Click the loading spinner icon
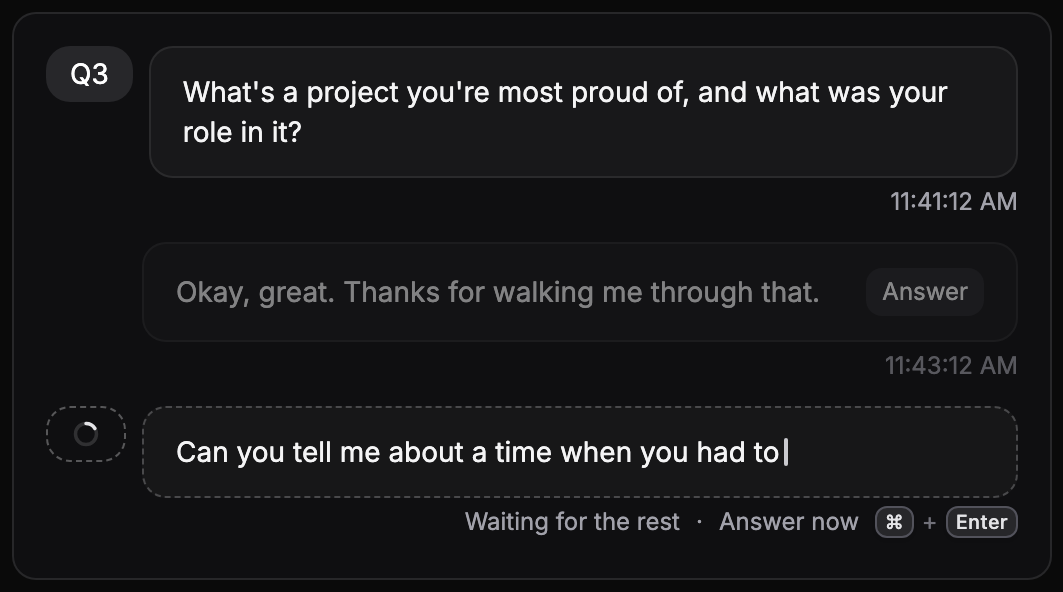The width and height of the screenshot is (1063, 592). click(x=86, y=434)
